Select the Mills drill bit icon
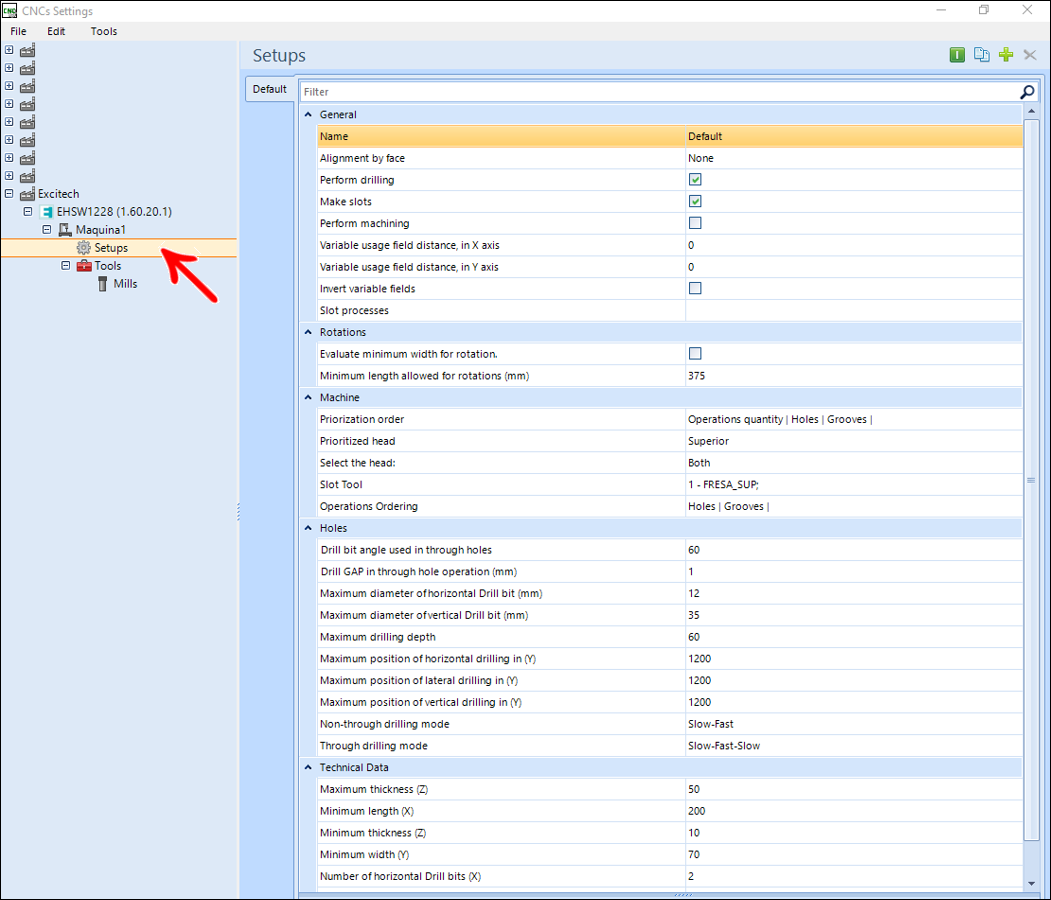Screen dimensions: 1051x900 point(102,284)
